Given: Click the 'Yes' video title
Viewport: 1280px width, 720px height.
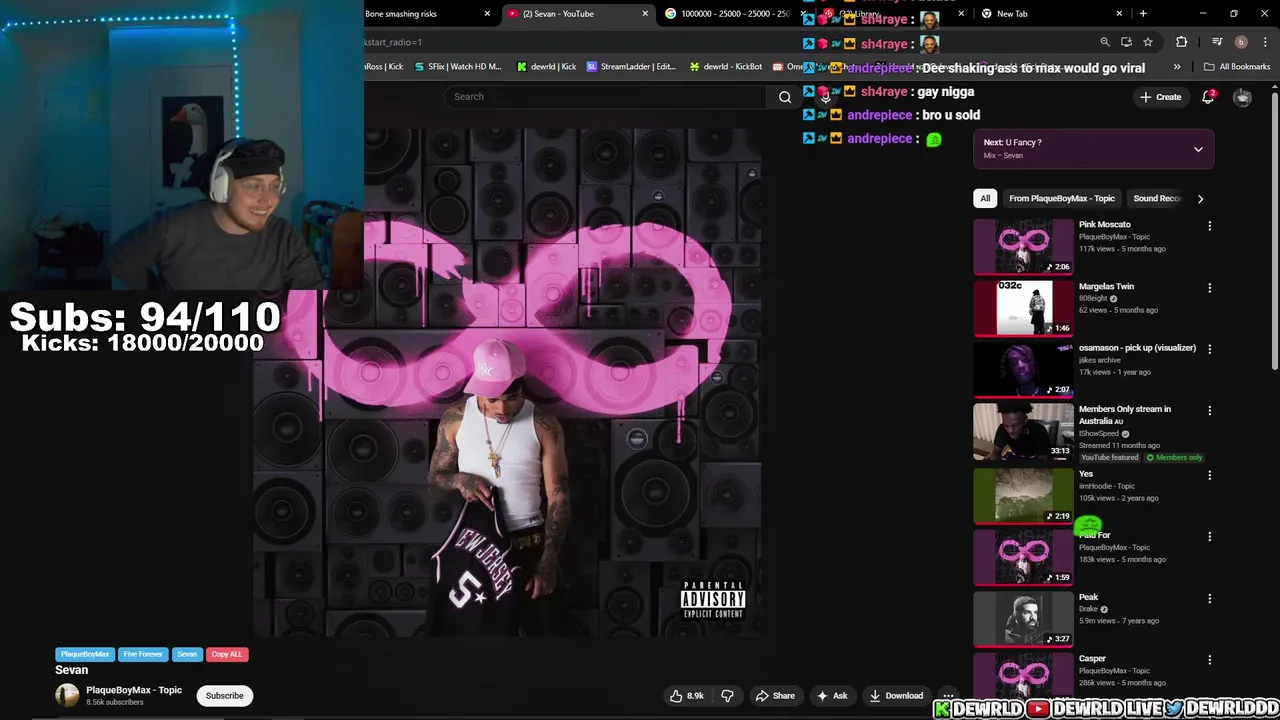Looking at the screenshot, I should (1086, 474).
